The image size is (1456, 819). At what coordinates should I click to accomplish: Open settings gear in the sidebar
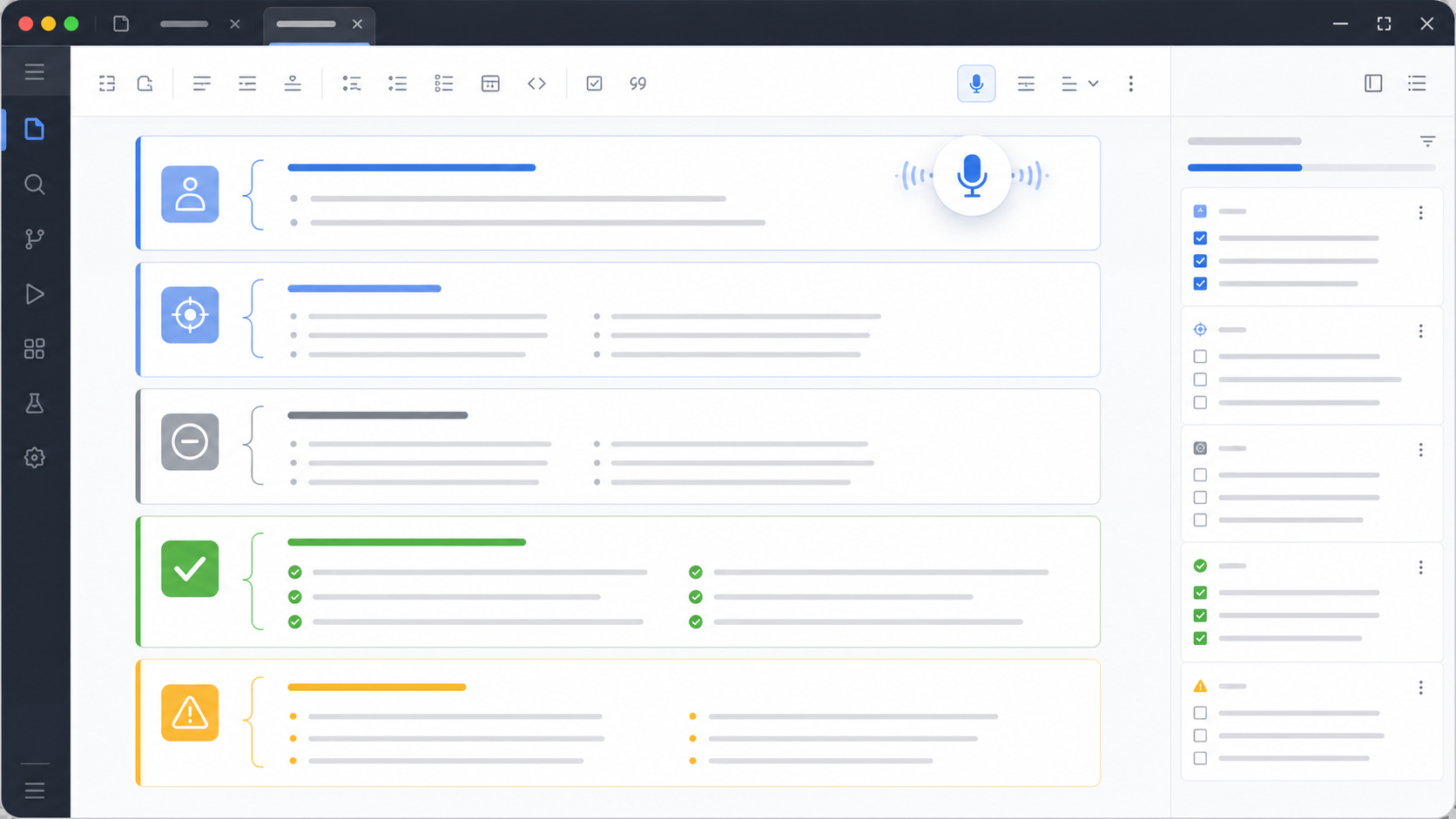[x=35, y=458]
